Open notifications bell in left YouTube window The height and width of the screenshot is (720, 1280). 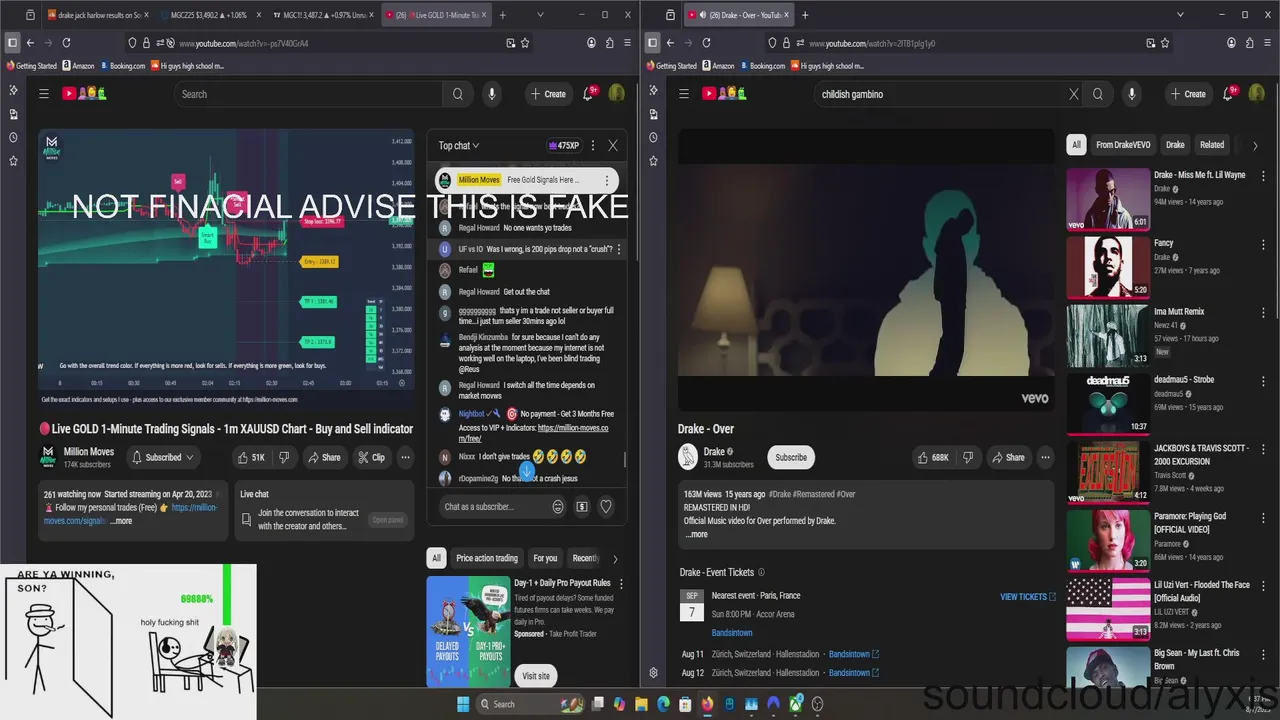[x=590, y=94]
